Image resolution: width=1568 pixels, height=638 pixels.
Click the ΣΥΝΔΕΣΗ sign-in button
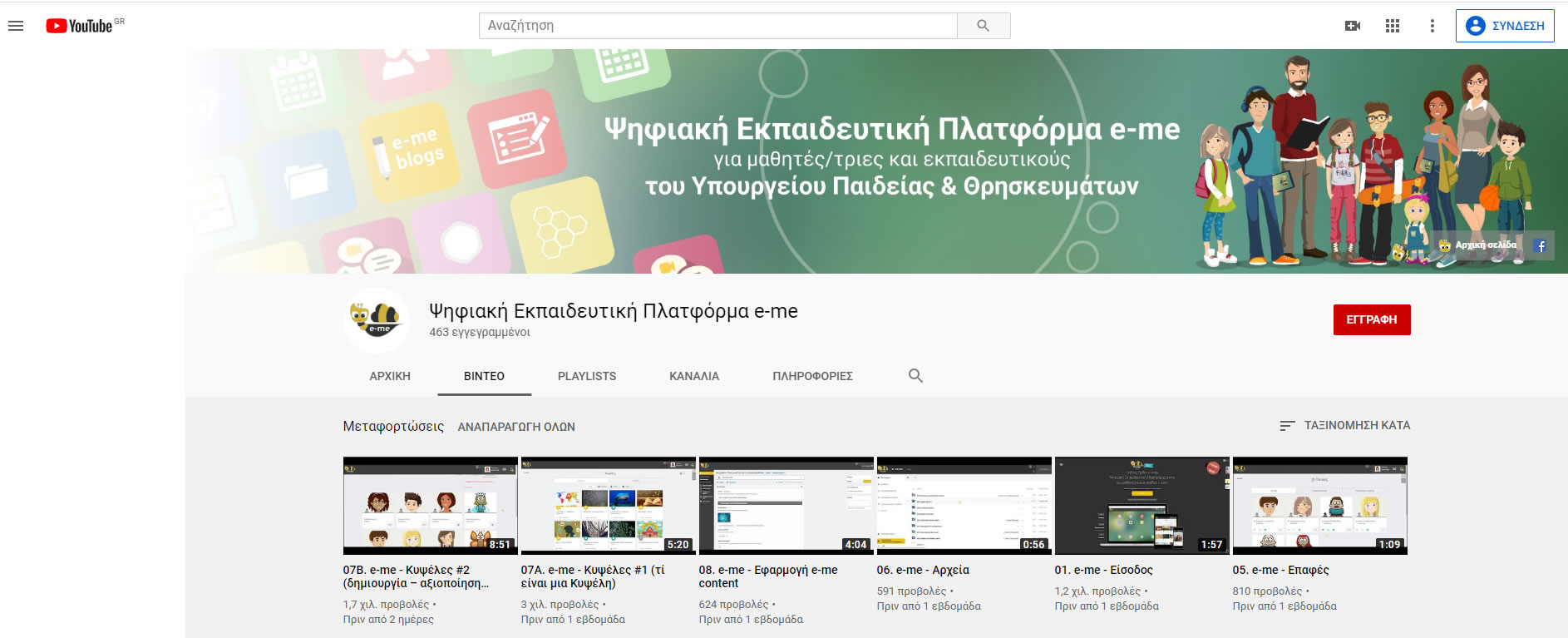(1505, 26)
